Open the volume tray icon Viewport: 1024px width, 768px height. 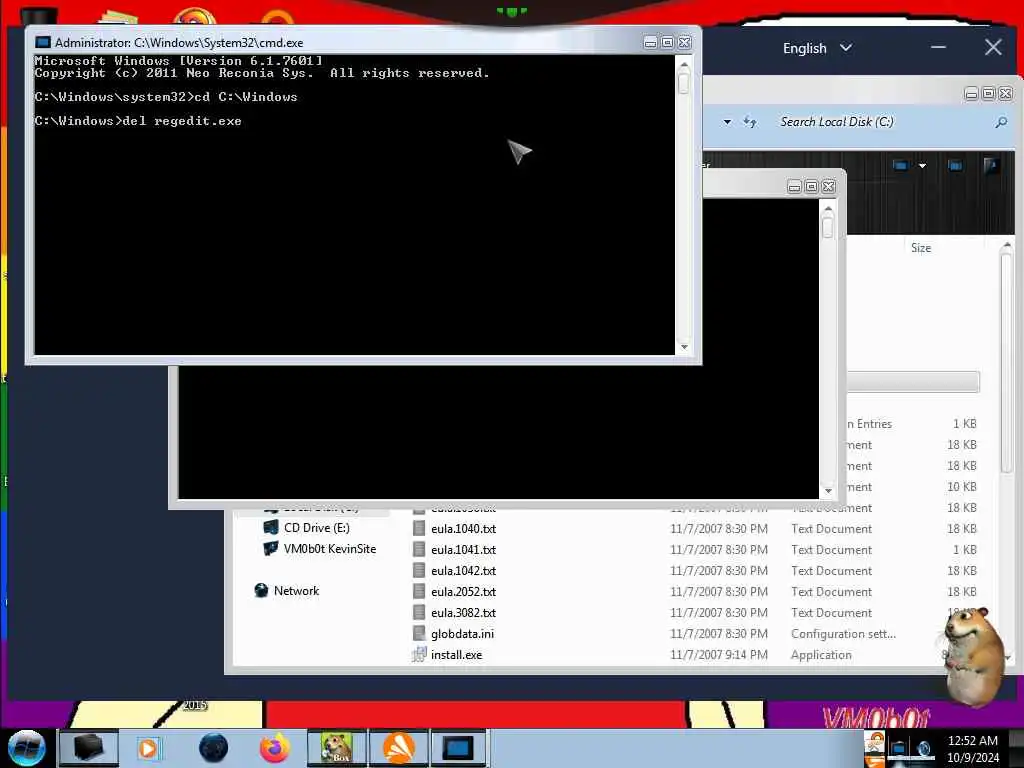924,750
